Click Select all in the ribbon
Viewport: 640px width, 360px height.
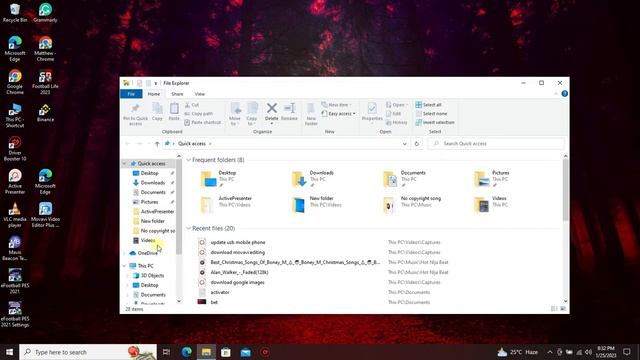point(428,105)
